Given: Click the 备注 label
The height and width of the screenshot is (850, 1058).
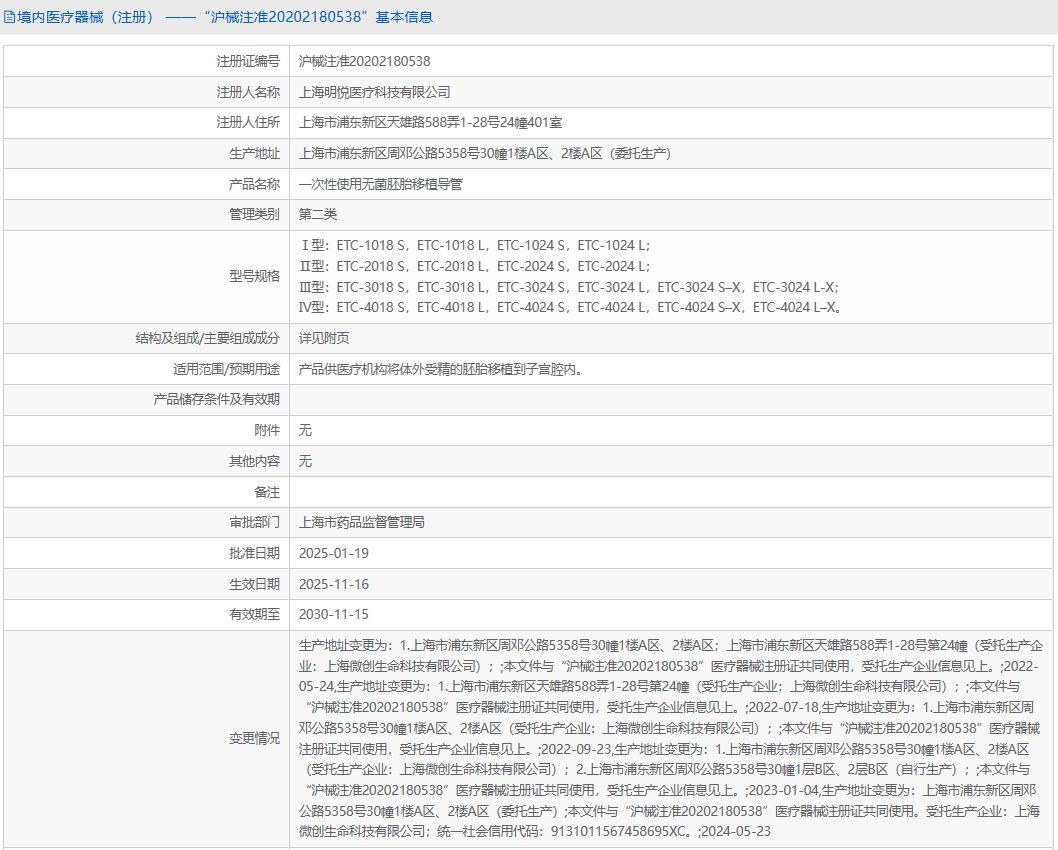Looking at the screenshot, I should click(x=267, y=492).
